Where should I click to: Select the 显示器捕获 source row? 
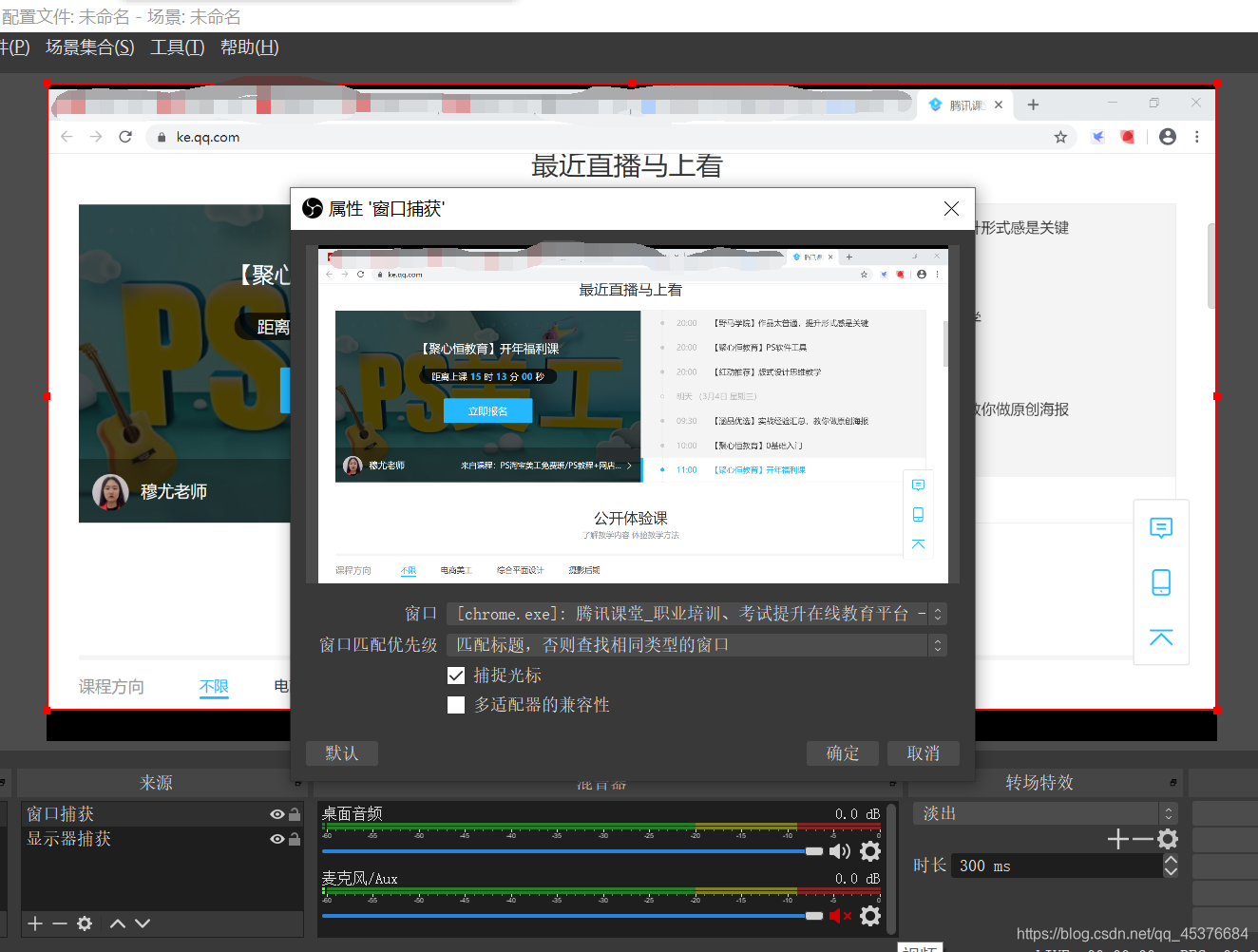(162, 839)
